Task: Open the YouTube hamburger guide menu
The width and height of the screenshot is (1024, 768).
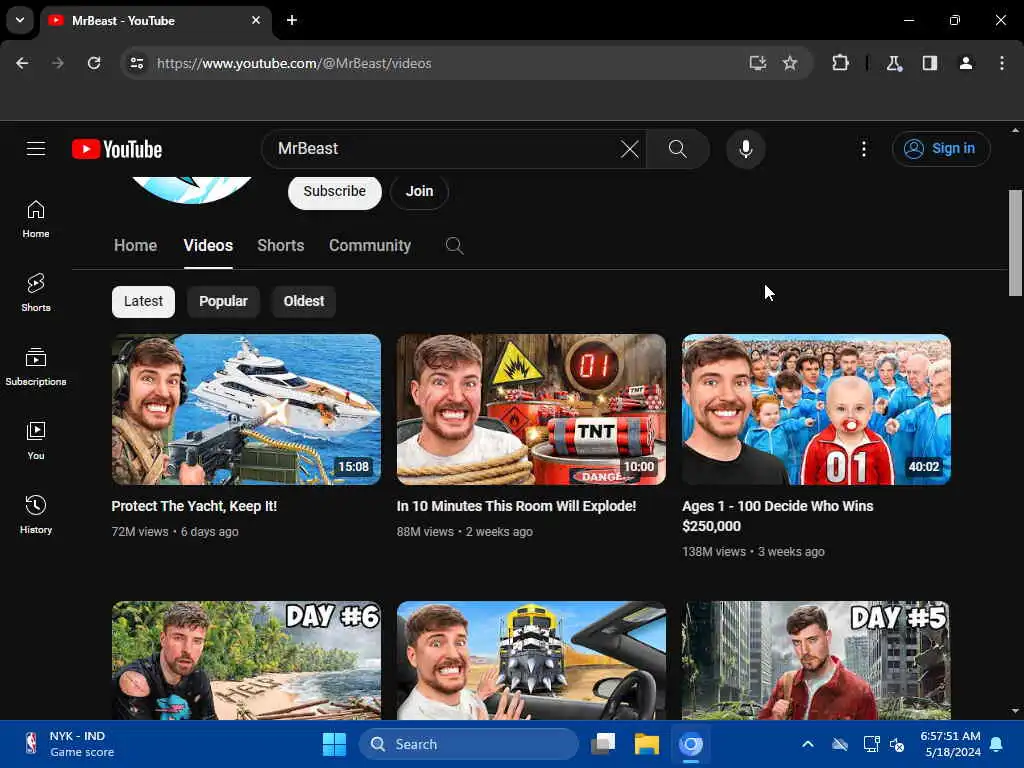Action: point(36,149)
